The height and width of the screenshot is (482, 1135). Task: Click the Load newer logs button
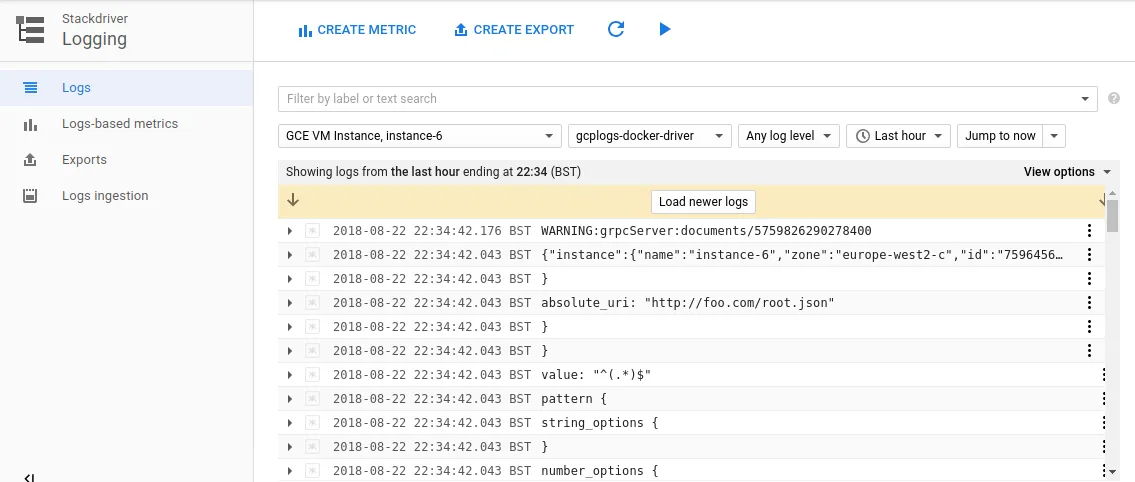tap(703, 201)
